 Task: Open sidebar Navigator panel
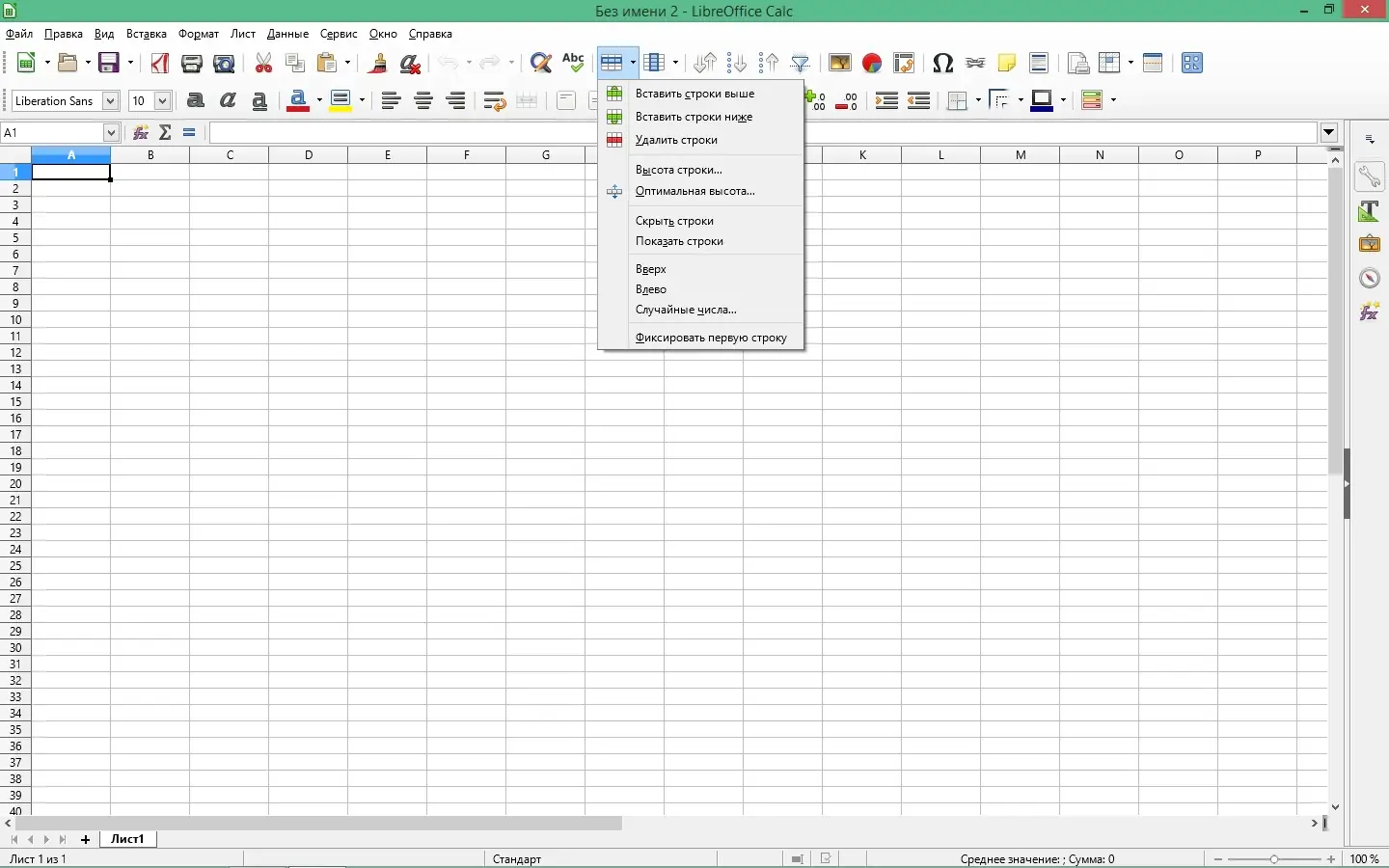coord(1370,278)
